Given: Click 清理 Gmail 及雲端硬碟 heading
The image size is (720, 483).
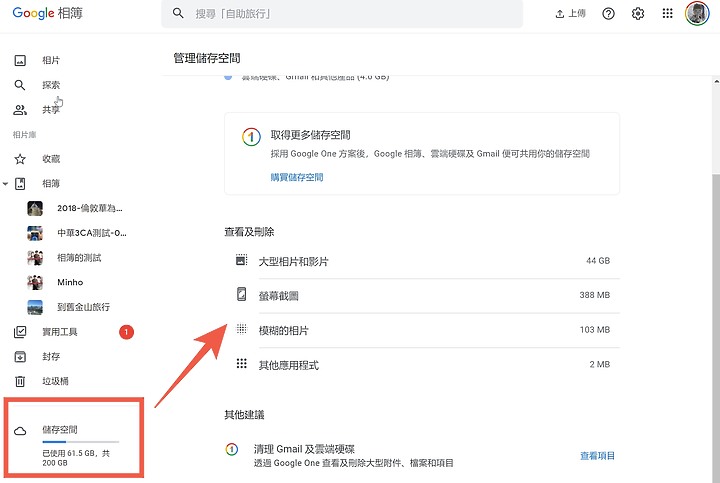Looking at the screenshot, I should 304,449.
